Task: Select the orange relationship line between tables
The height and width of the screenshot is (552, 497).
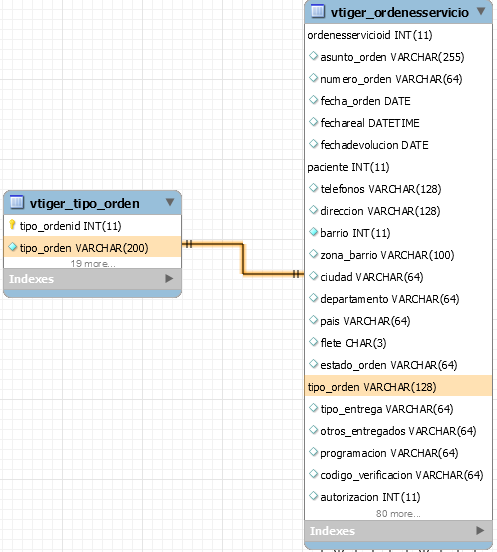Action: [243, 258]
